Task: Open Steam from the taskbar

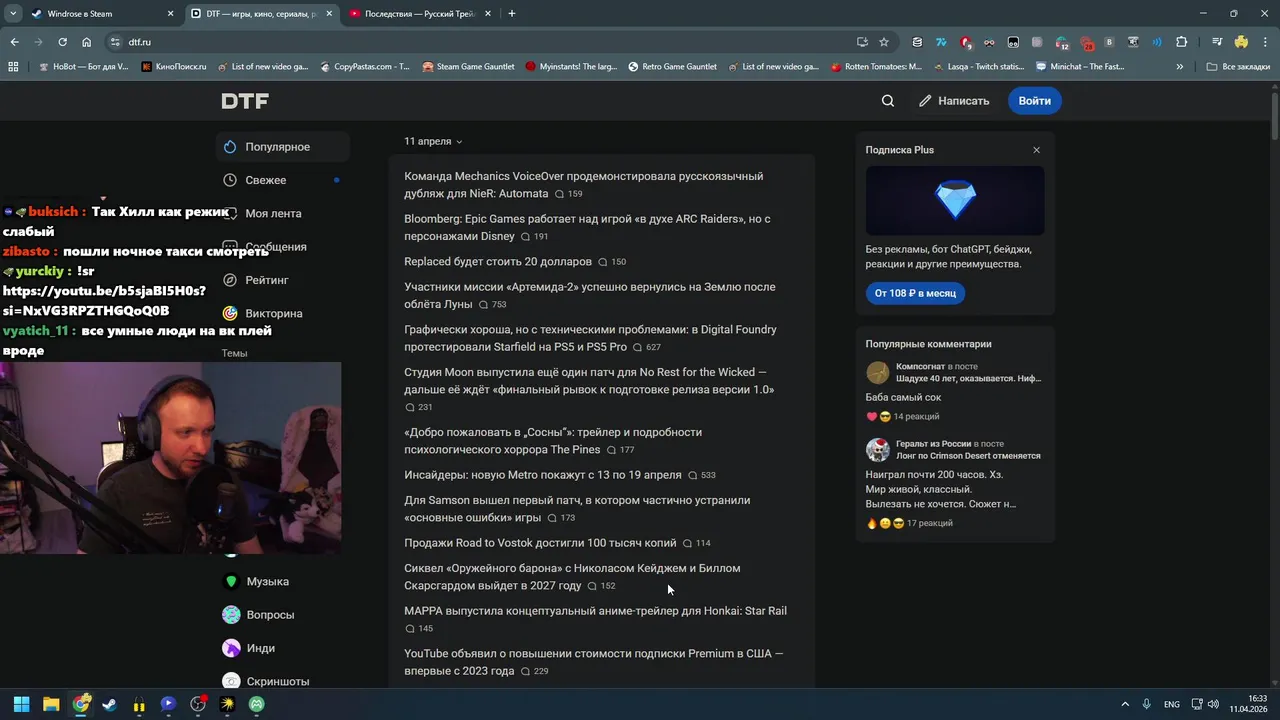Action: point(110,704)
